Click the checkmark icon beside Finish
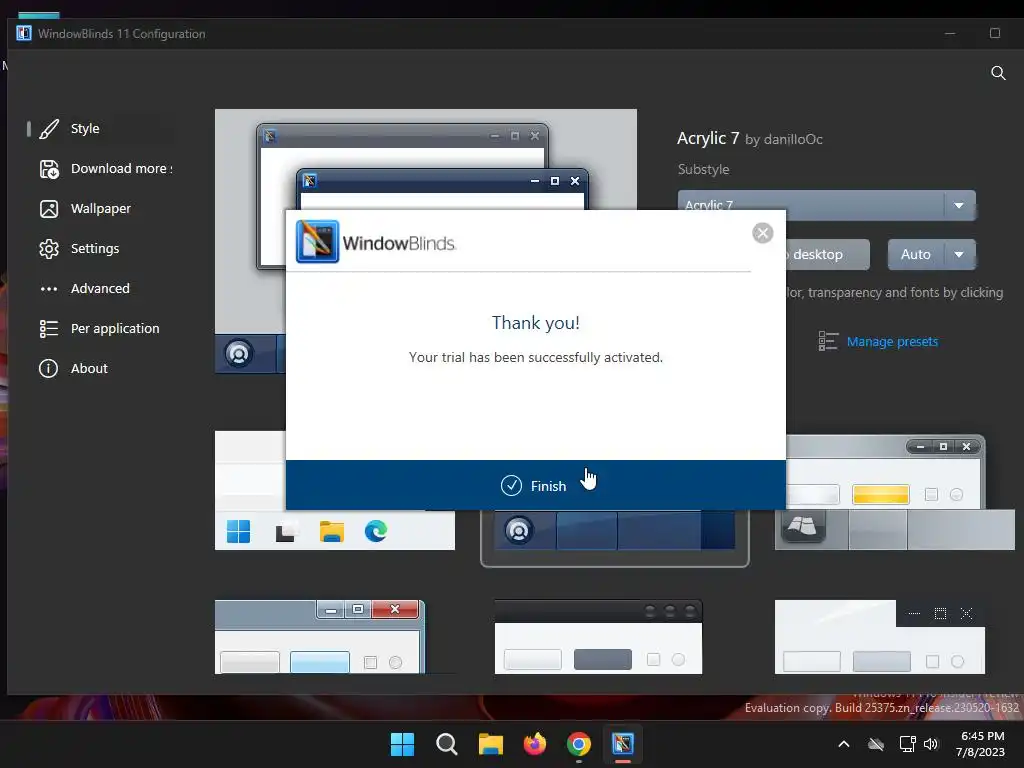This screenshot has width=1024, height=768. [511, 485]
